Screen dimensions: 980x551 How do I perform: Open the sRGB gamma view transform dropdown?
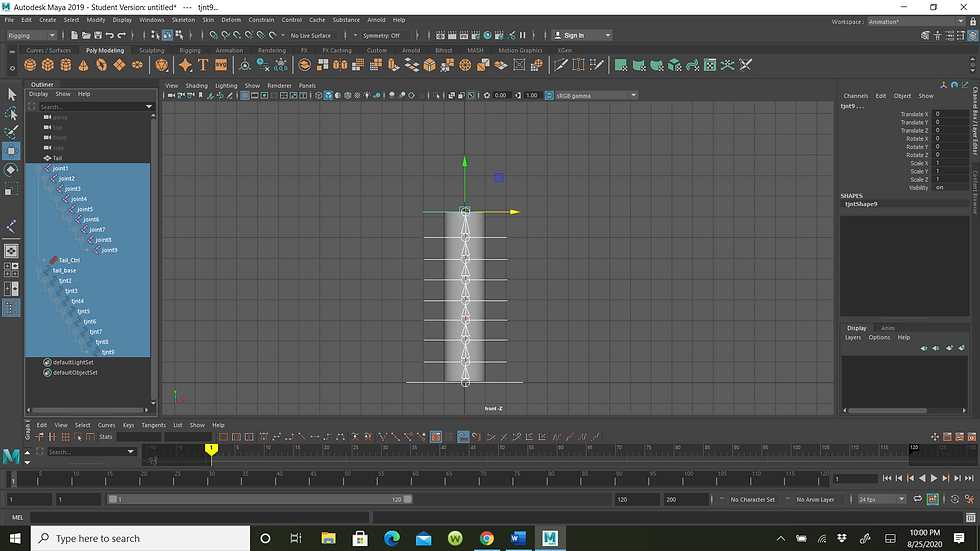[x=596, y=96]
